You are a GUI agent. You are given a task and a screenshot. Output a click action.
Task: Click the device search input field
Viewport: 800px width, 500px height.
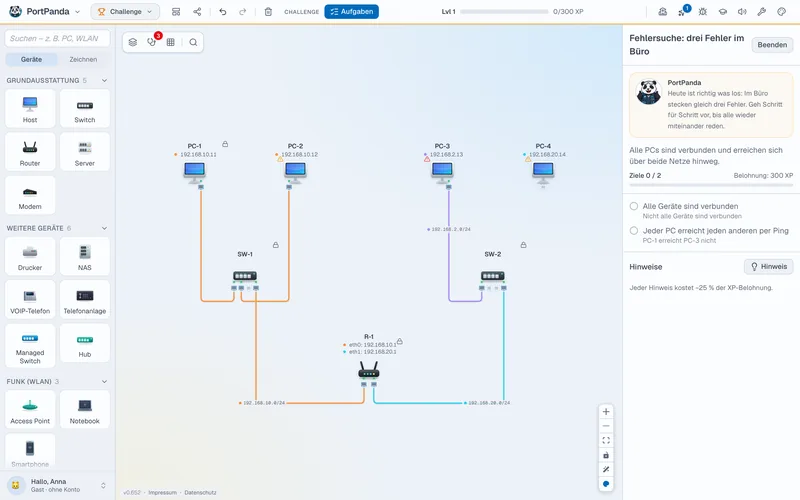click(58, 38)
